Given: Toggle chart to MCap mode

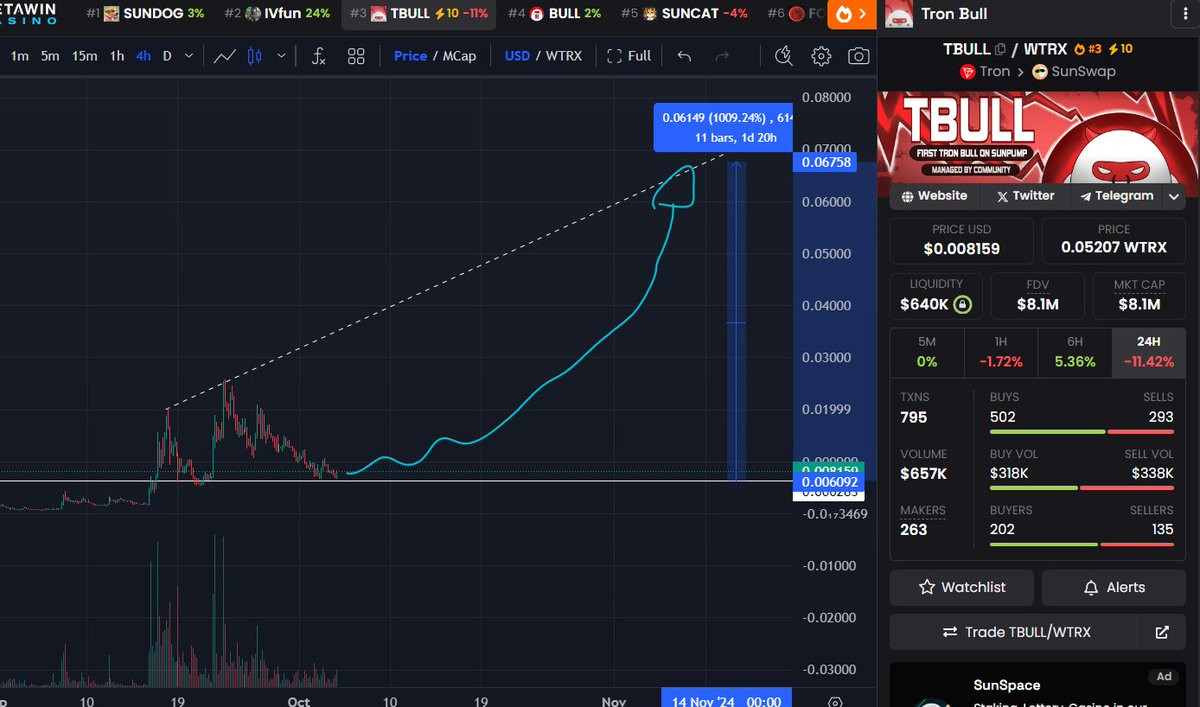Looking at the screenshot, I should (x=460, y=56).
